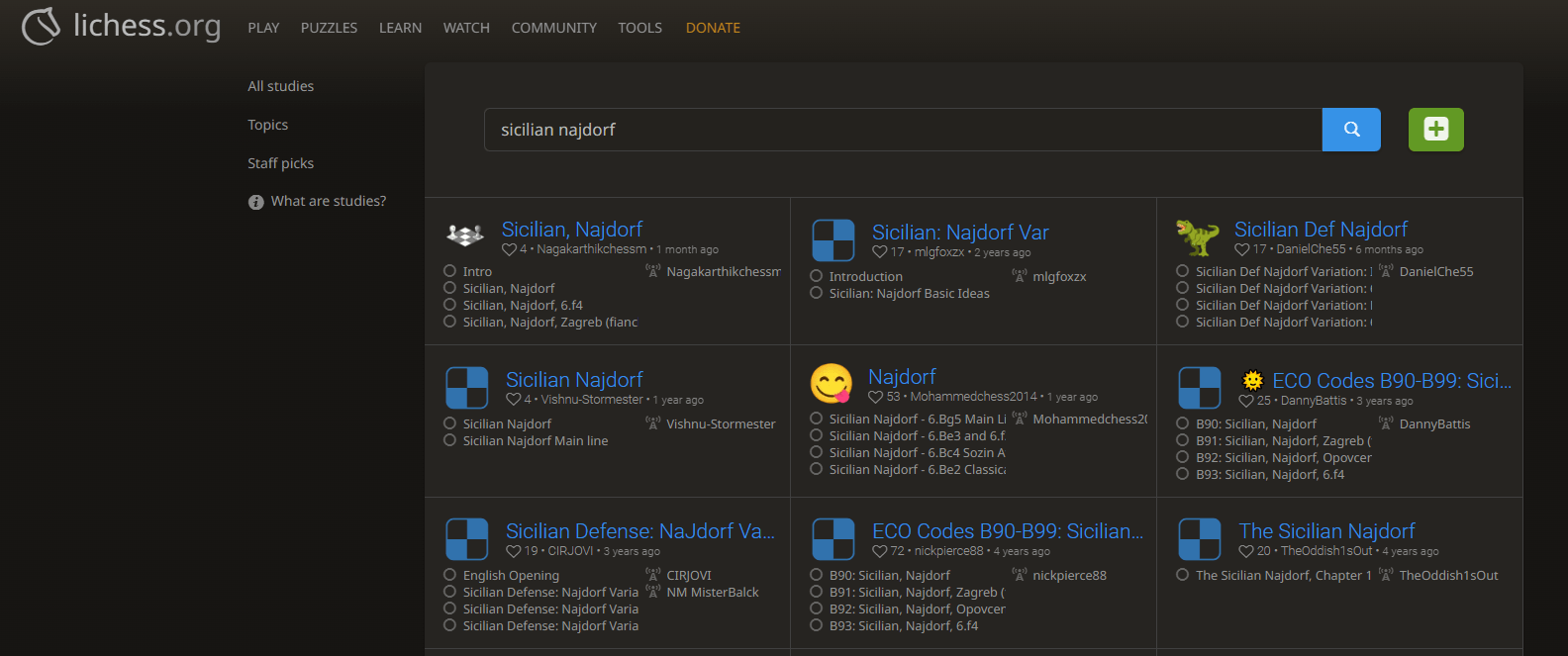Screen dimensions: 1568x656
Task: Click the smiley emoji icon of Najdorf study
Action: tap(832, 384)
